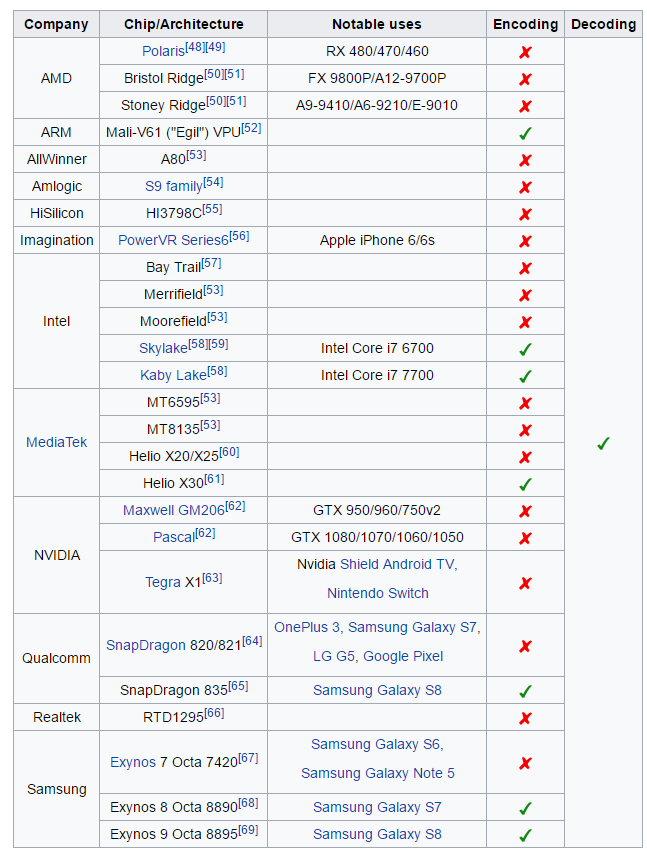Open citation 68 beside Exynos 8 Octa 8890

[249, 803]
